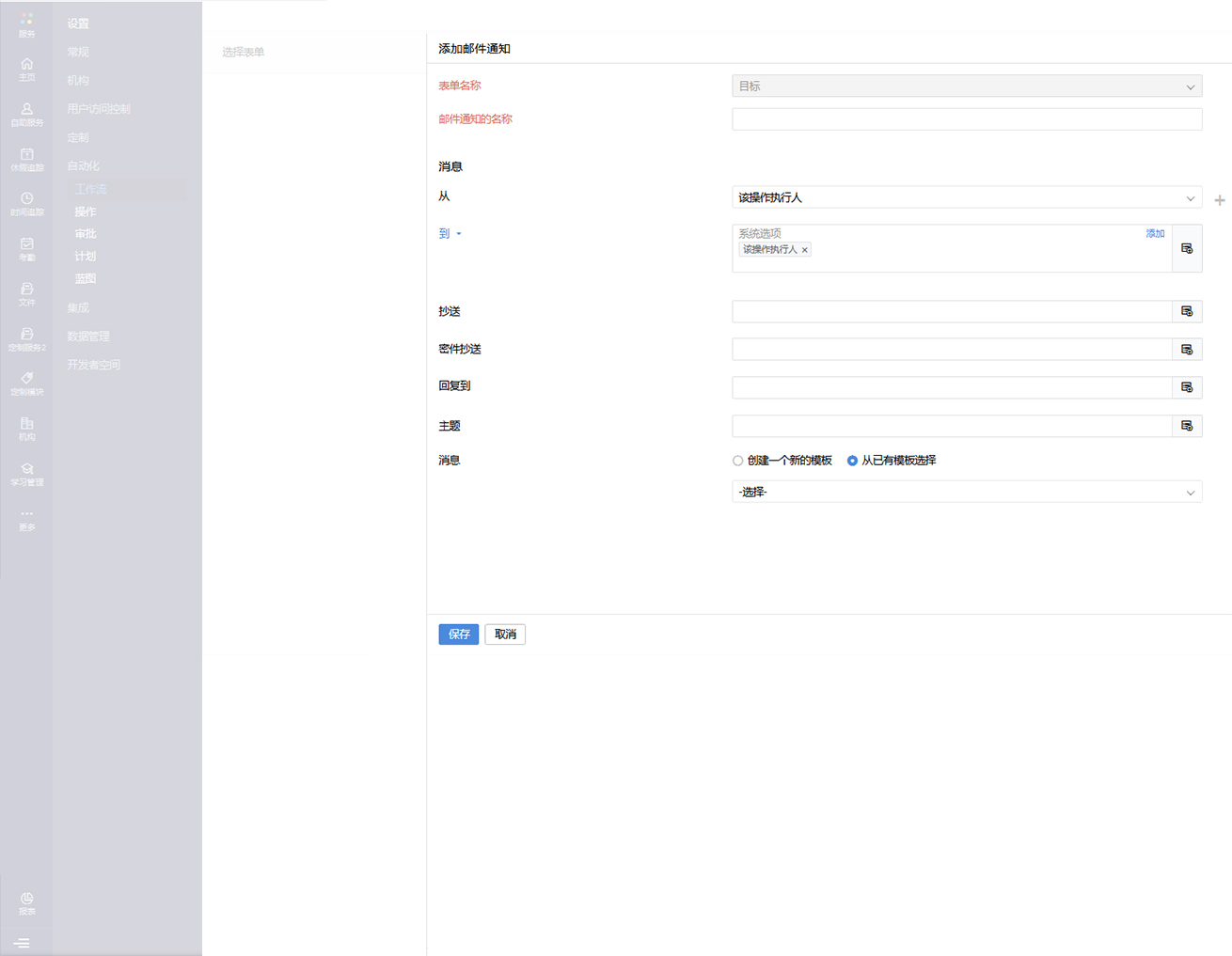Click the plus icon beside 从 dropdown
1232x956 pixels.
point(1220,200)
